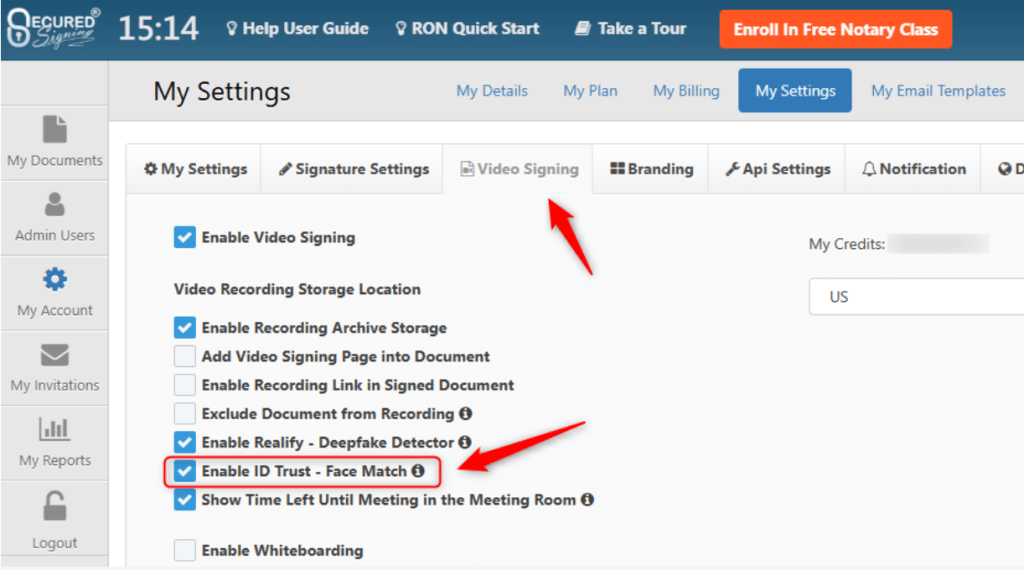
Task: Open RON Quick Start link
Action: (468, 29)
